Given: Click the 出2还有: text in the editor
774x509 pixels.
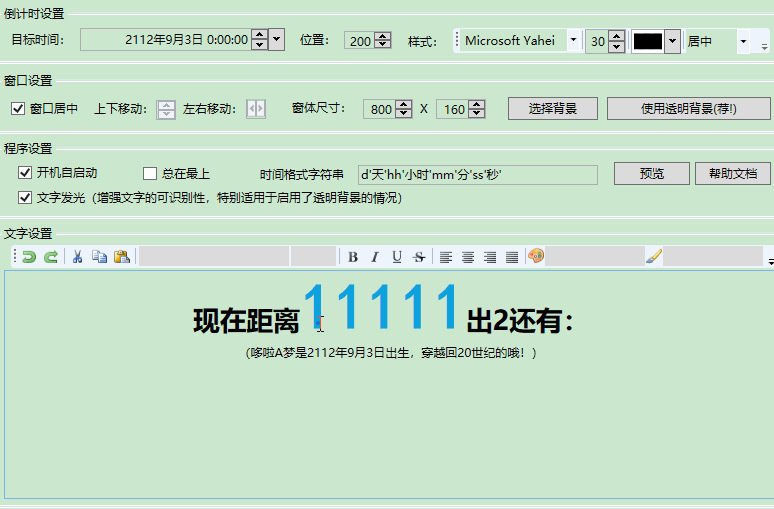Looking at the screenshot, I should coord(520,320).
